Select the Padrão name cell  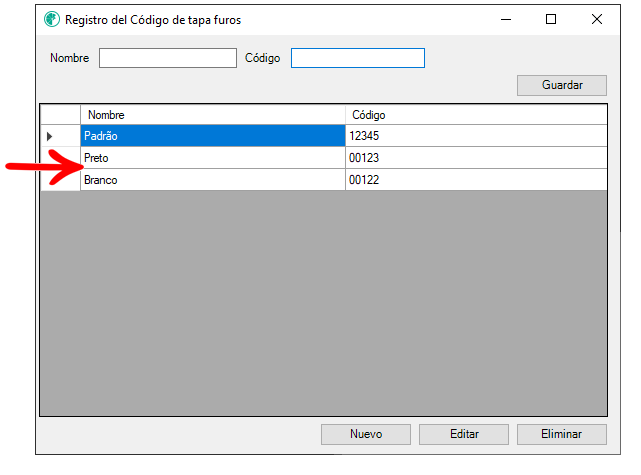click(x=213, y=136)
